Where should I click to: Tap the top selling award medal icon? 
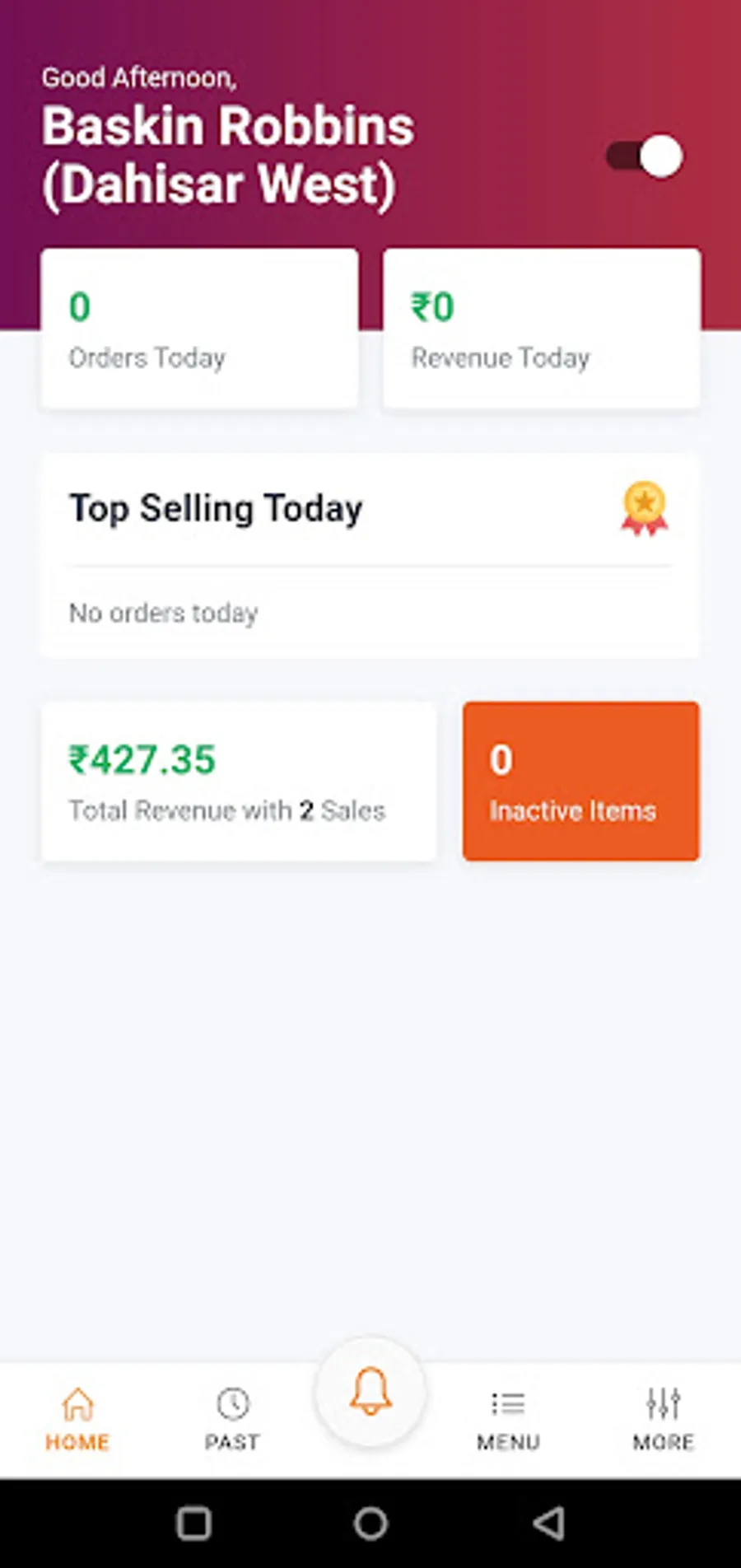point(645,509)
